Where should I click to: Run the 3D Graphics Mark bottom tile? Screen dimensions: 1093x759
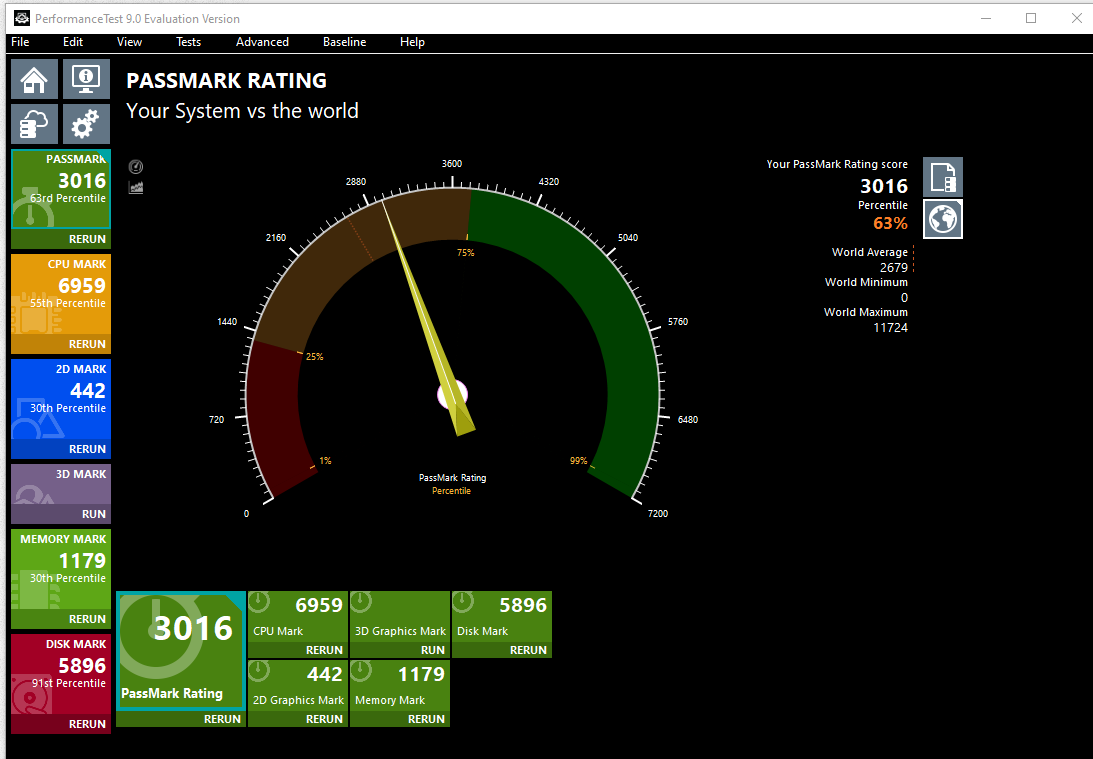pyautogui.click(x=400, y=650)
